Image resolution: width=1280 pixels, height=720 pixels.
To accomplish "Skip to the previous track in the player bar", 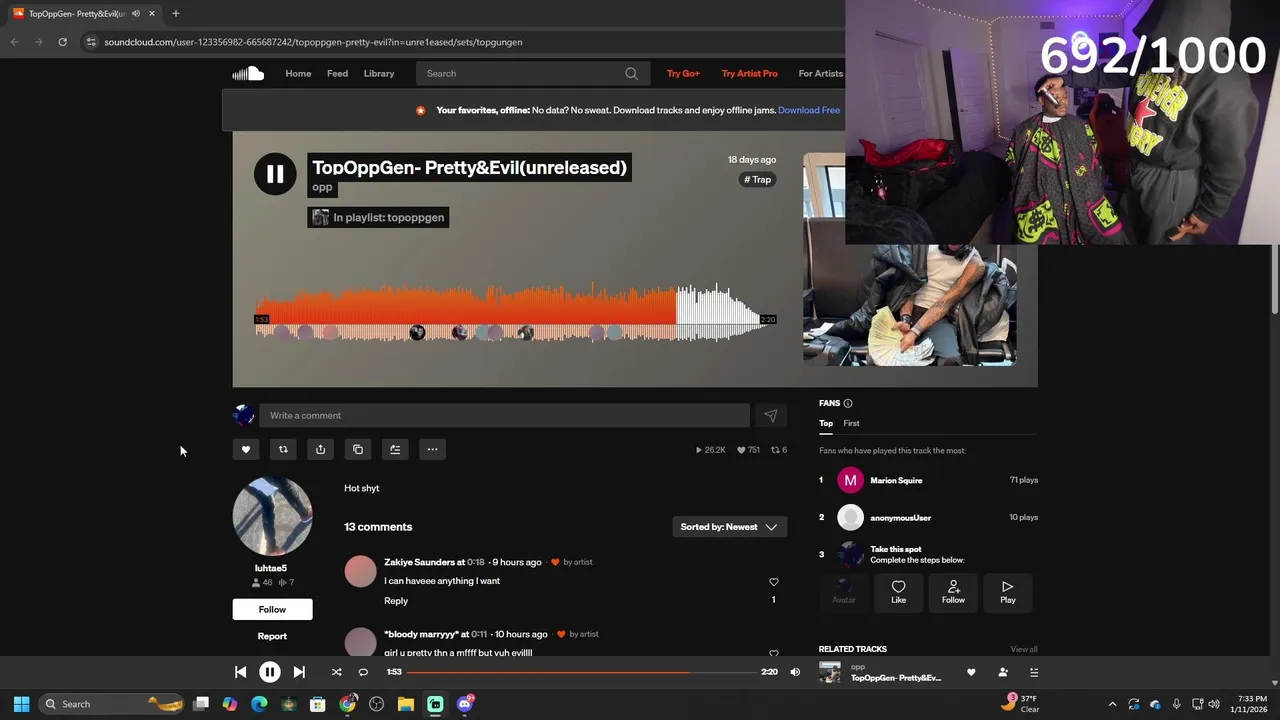I will [x=240, y=672].
